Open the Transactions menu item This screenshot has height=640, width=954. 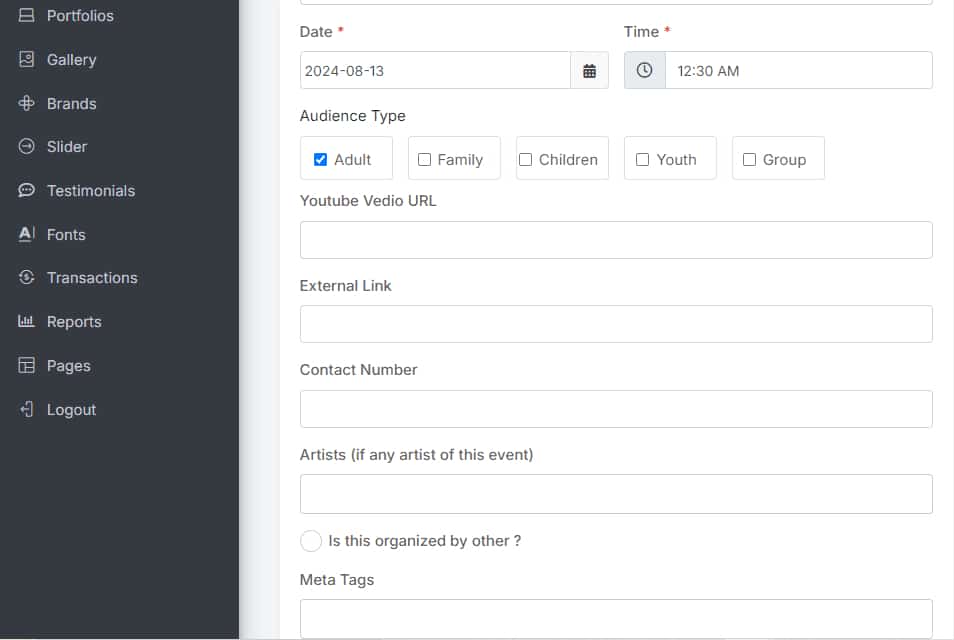pos(92,278)
